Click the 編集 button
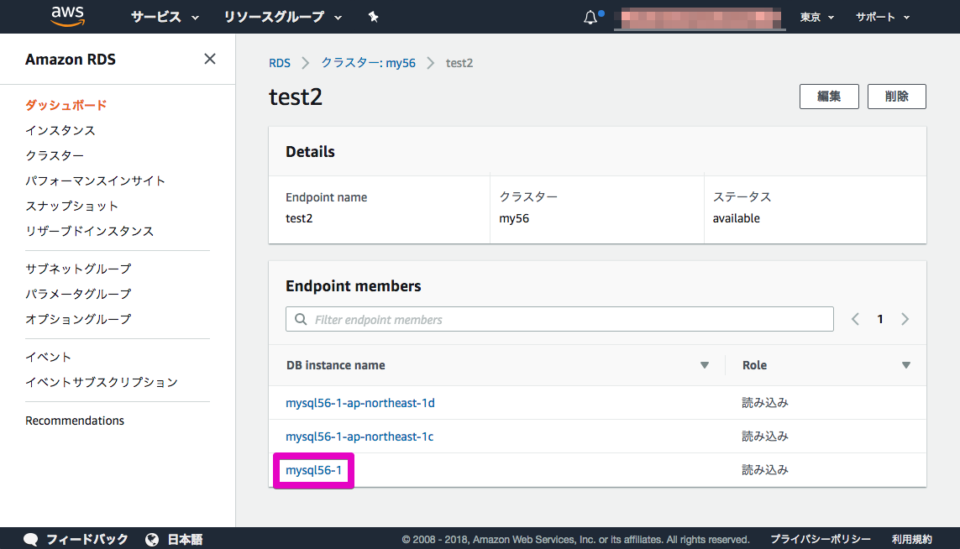 point(829,96)
